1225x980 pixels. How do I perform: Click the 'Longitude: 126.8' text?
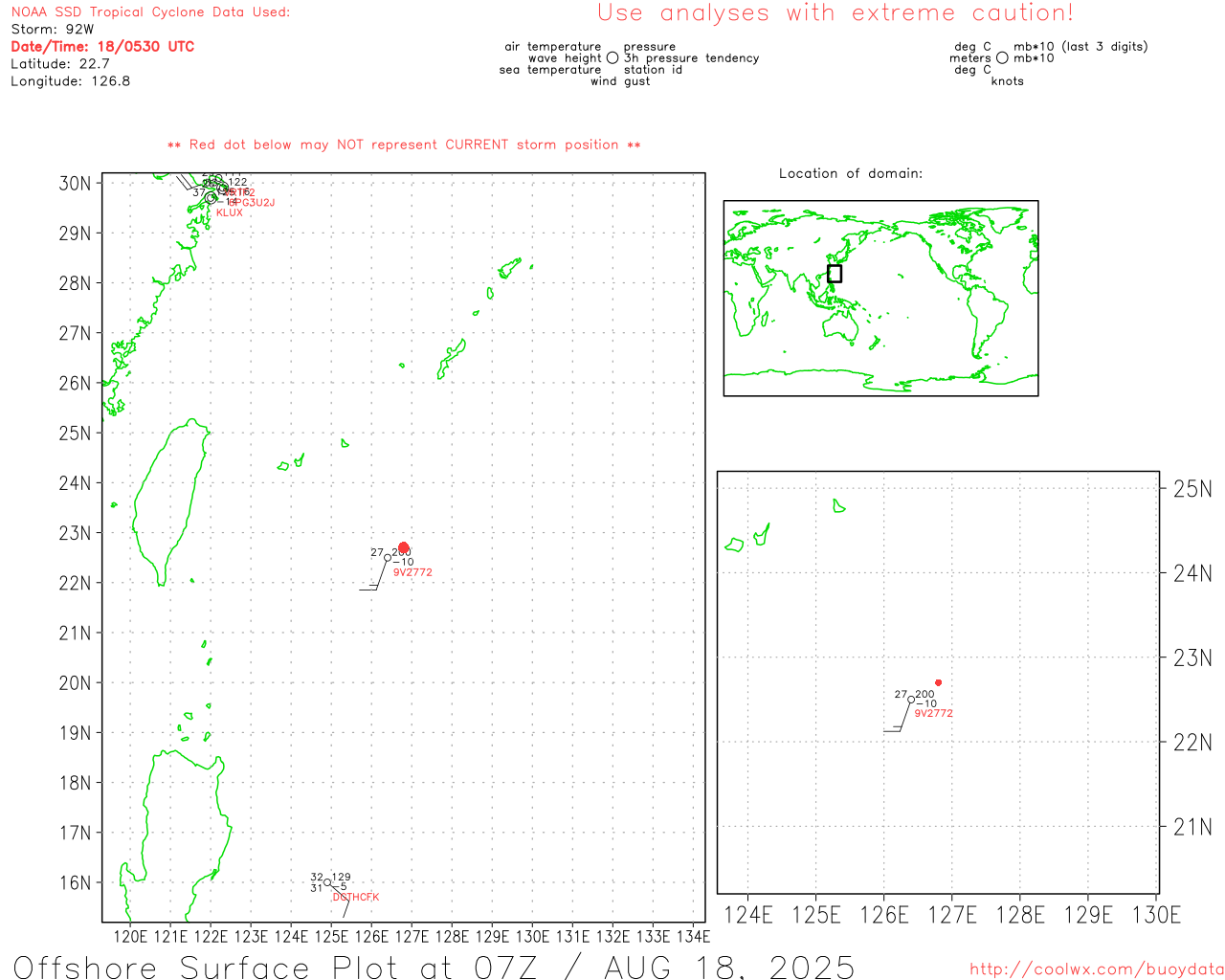tap(71, 81)
